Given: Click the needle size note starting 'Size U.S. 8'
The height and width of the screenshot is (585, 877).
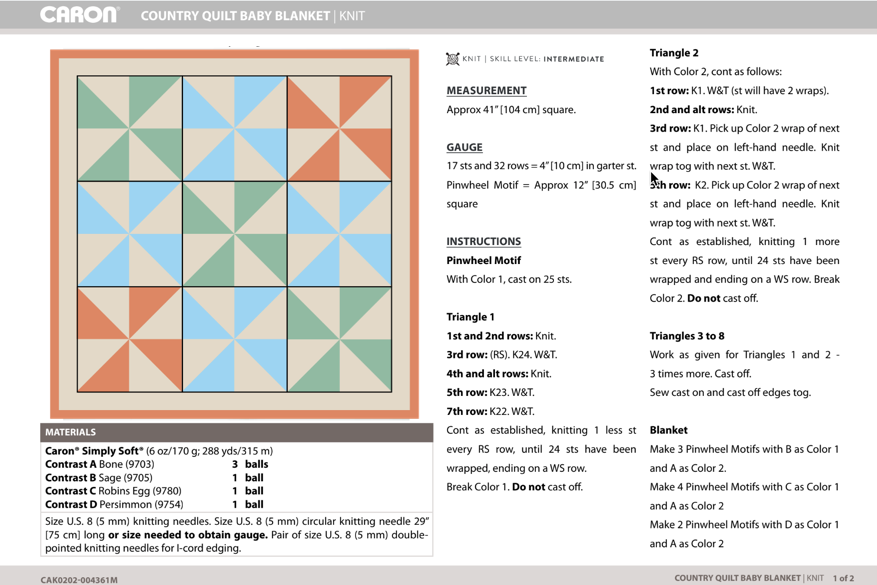Looking at the screenshot, I should (237, 535).
